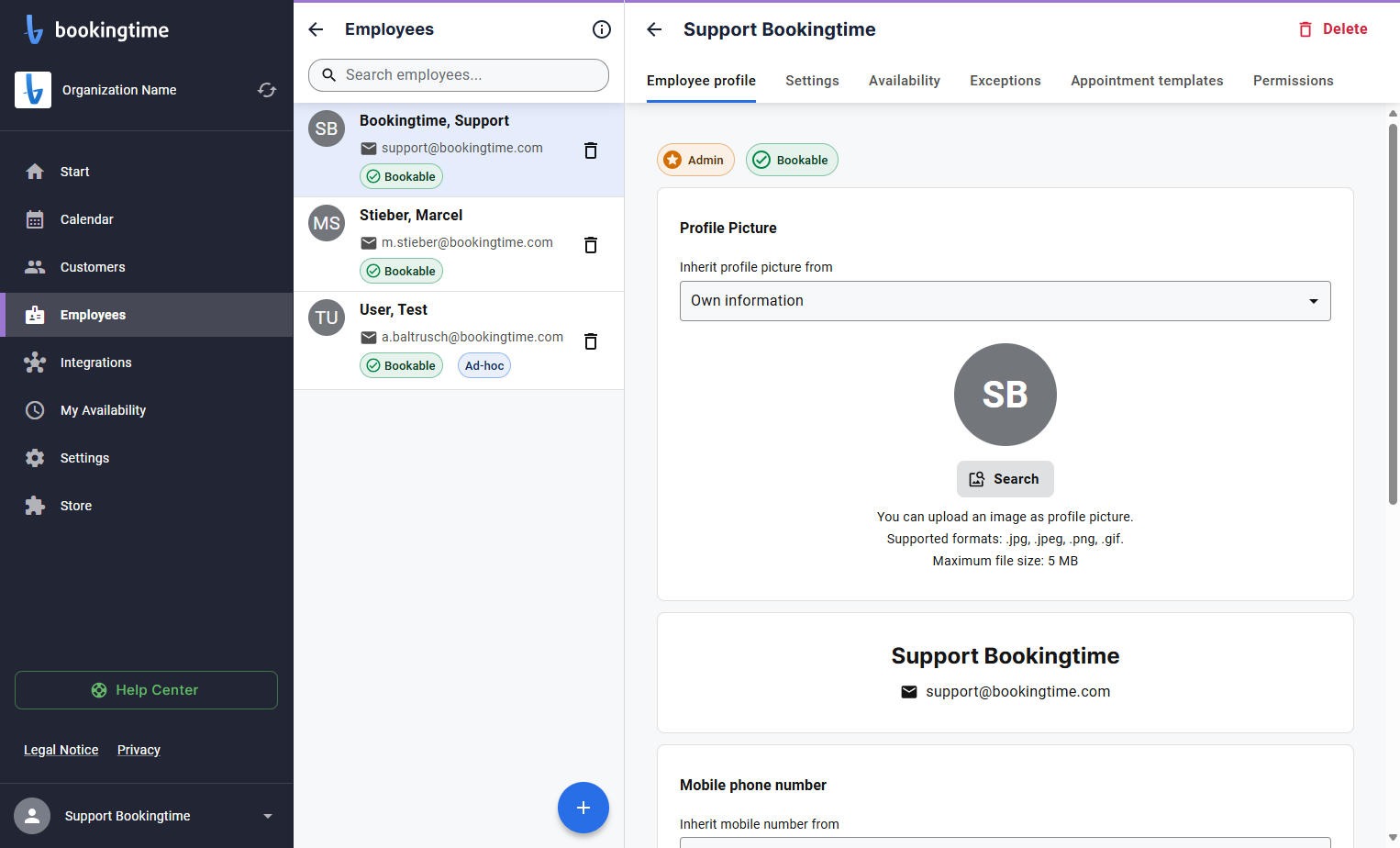Add a new employee with plus button
This screenshot has height=848, width=1400.
click(x=583, y=808)
